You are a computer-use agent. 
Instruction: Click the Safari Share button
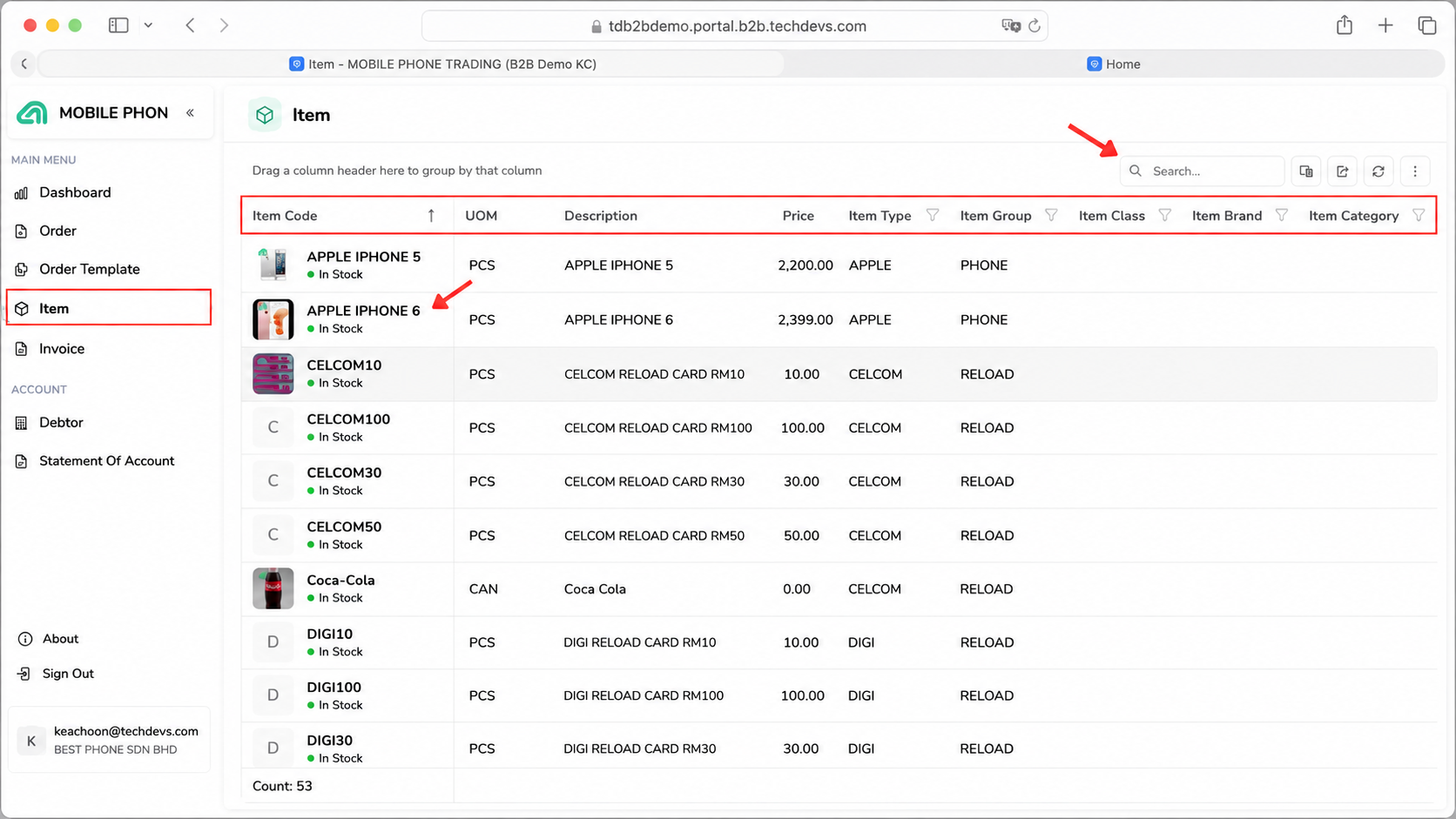point(1345,25)
